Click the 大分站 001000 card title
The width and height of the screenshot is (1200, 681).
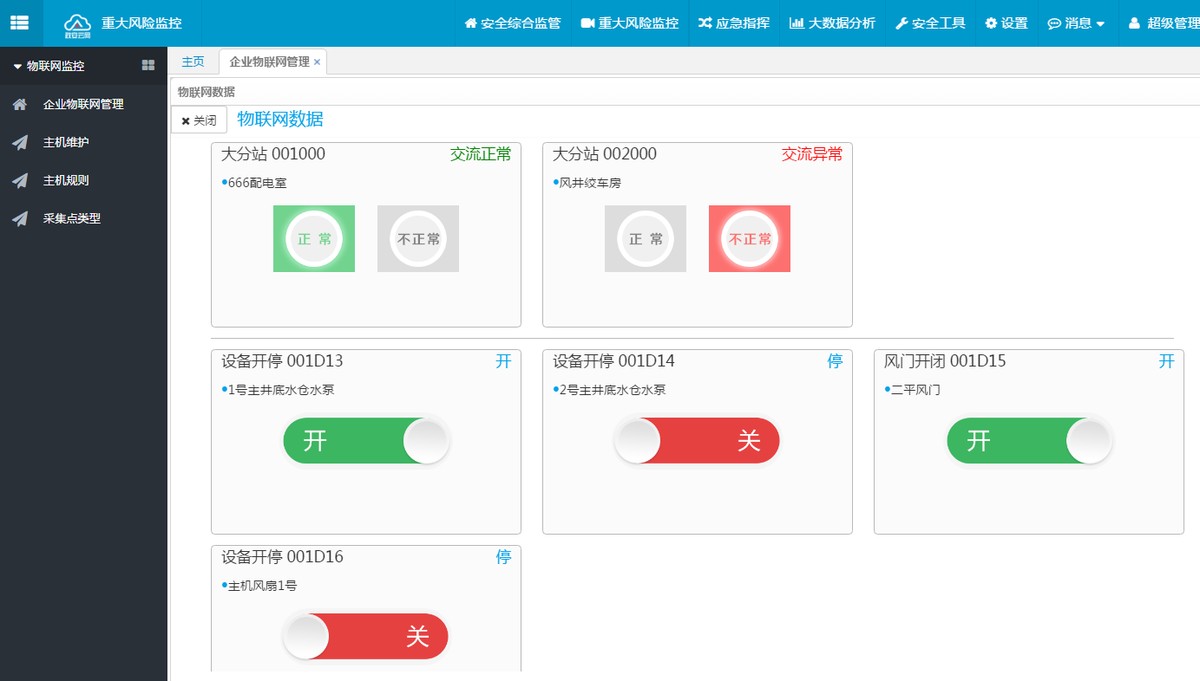point(273,154)
